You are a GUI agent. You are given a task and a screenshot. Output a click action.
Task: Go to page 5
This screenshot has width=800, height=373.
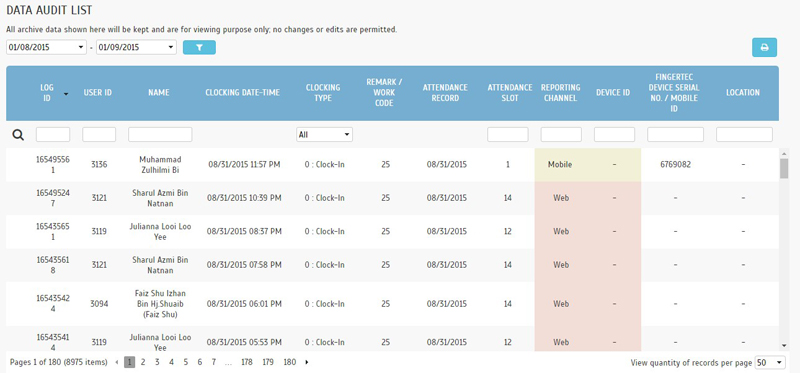186,362
